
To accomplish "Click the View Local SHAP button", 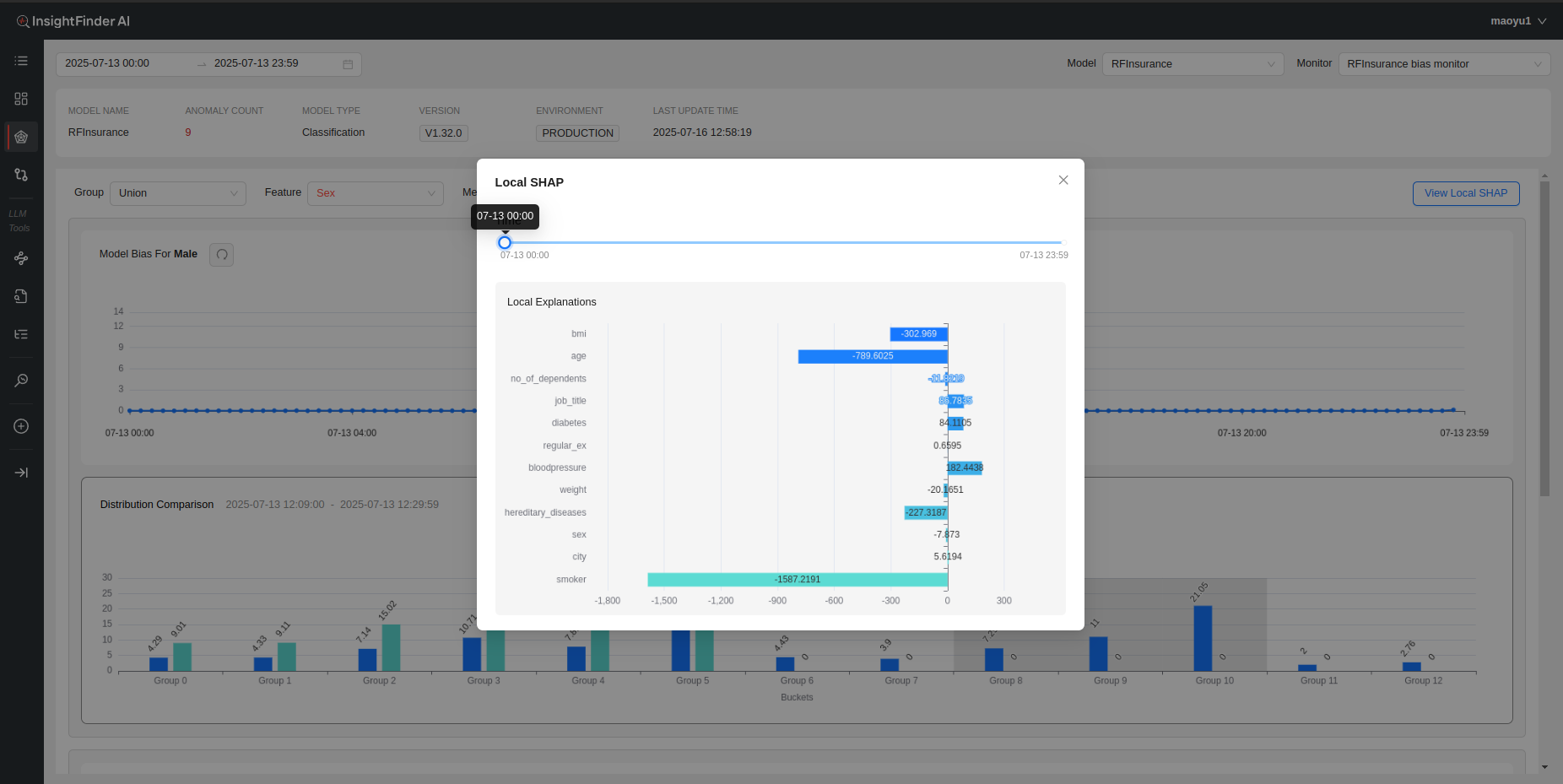I will 1465,193.
